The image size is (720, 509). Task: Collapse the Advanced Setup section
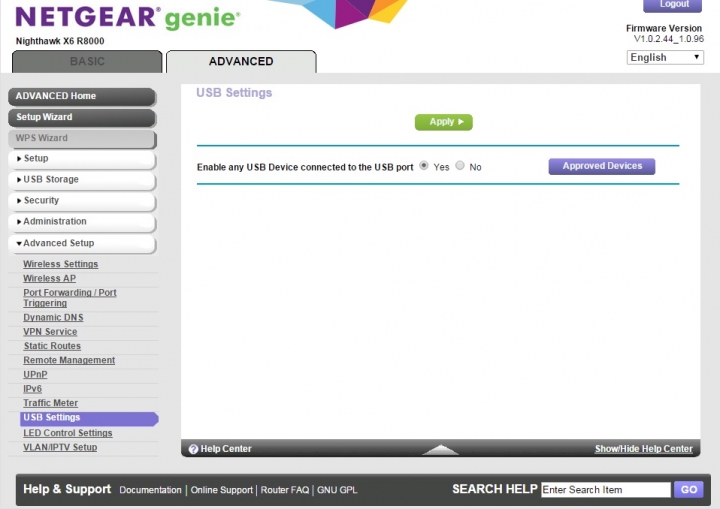pyautogui.click(x=82, y=243)
